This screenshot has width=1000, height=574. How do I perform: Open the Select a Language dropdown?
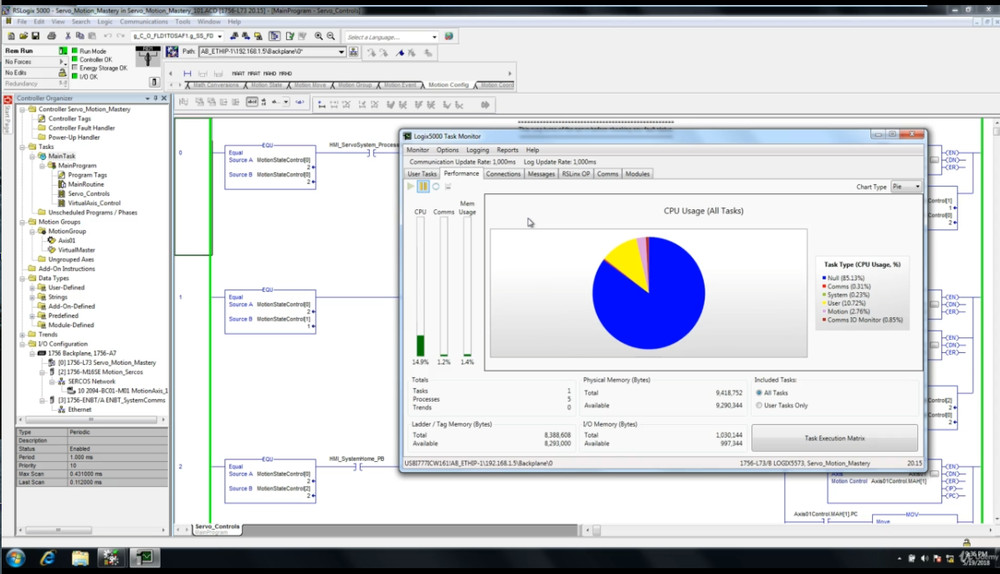click(433, 37)
